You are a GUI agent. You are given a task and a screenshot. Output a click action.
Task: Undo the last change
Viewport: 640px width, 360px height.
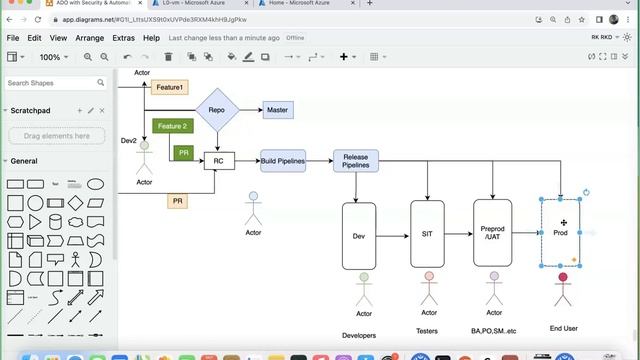(x=127, y=57)
